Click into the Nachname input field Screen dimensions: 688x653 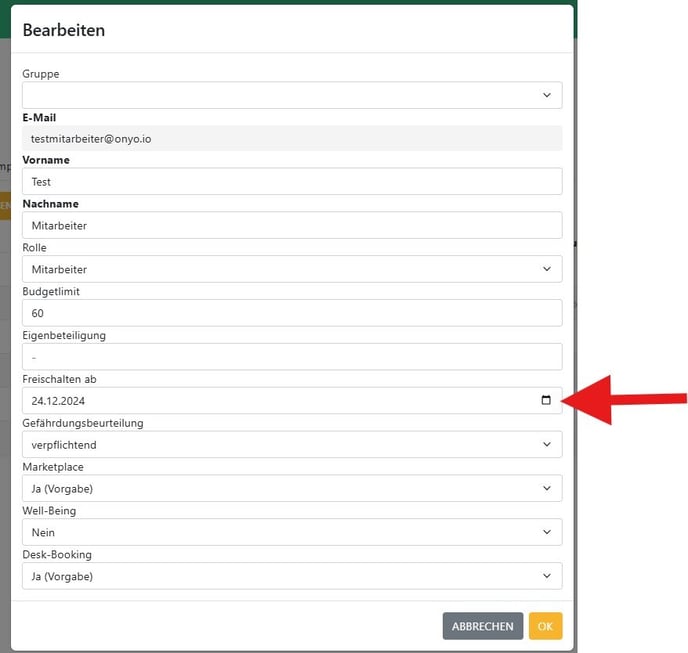pyautogui.click(x=292, y=225)
